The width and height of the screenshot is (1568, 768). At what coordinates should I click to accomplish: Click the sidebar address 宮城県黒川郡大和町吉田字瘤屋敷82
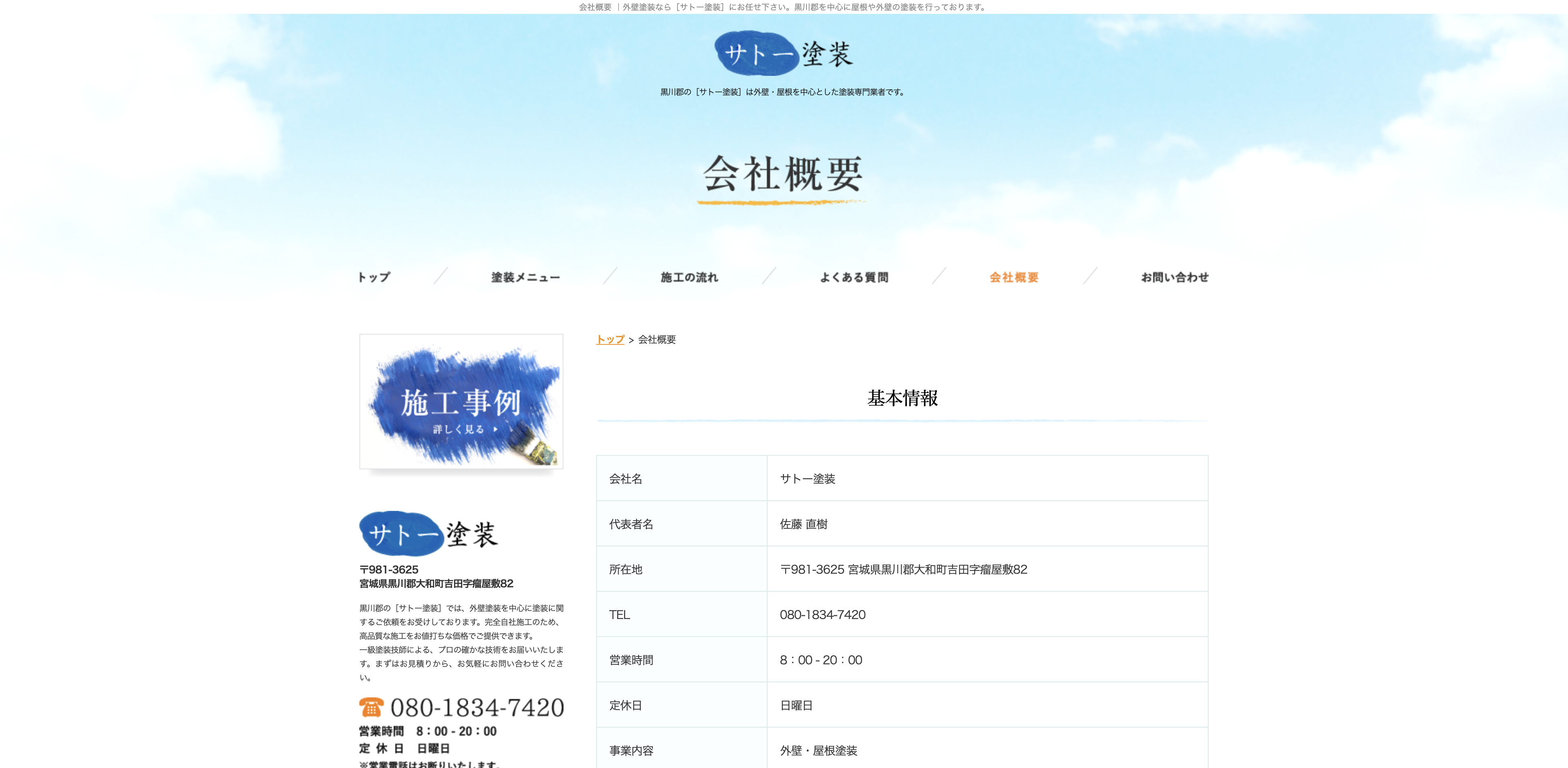point(437,584)
